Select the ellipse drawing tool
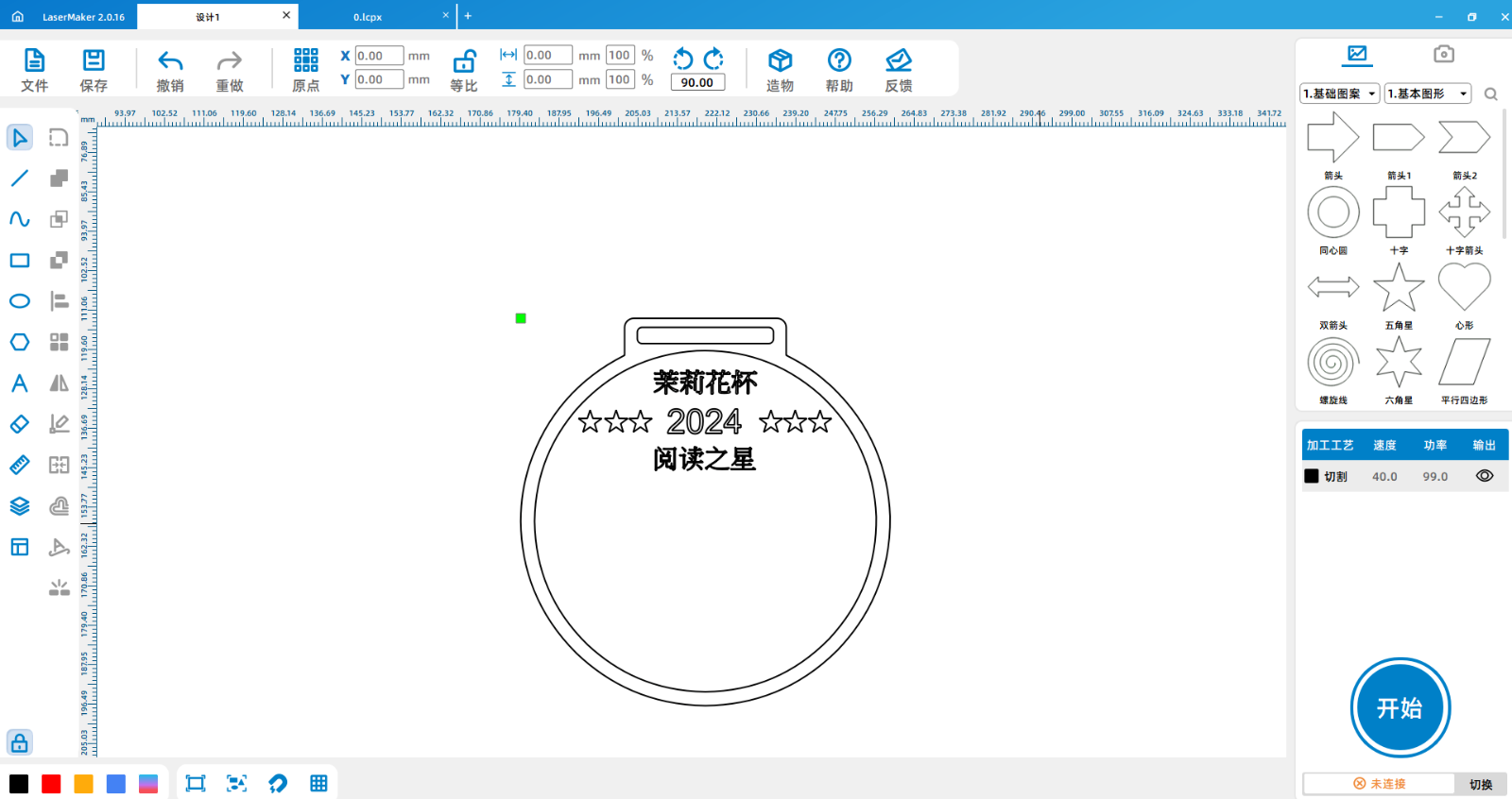 pos(20,301)
